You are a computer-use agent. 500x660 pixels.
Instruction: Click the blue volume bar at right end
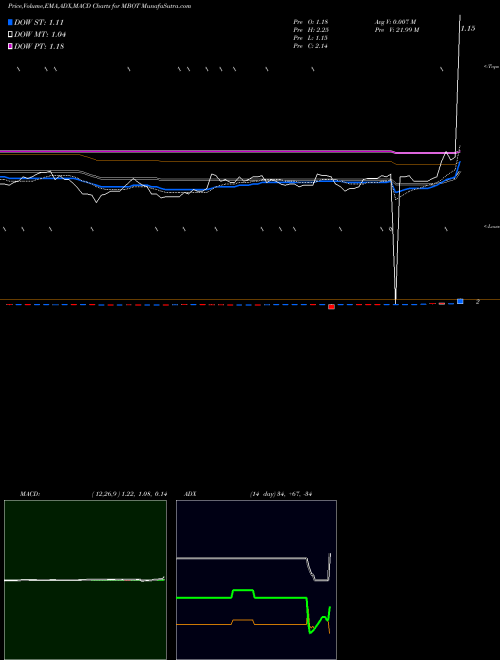[460, 301]
